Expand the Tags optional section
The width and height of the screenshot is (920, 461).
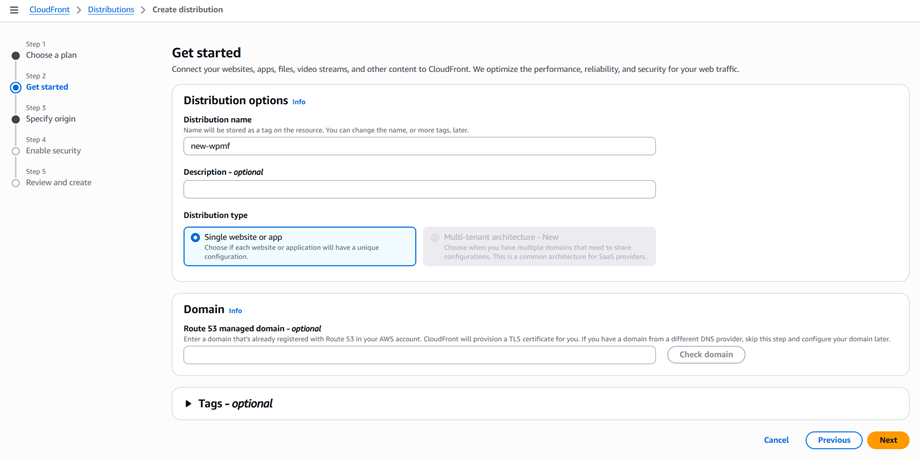[188, 404]
